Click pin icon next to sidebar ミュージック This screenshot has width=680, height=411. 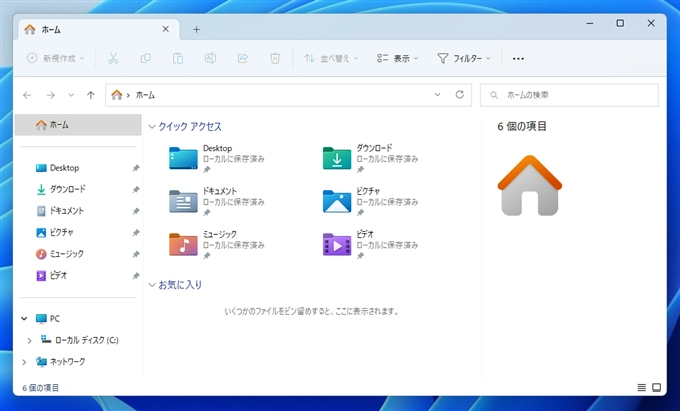pyautogui.click(x=136, y=254)
